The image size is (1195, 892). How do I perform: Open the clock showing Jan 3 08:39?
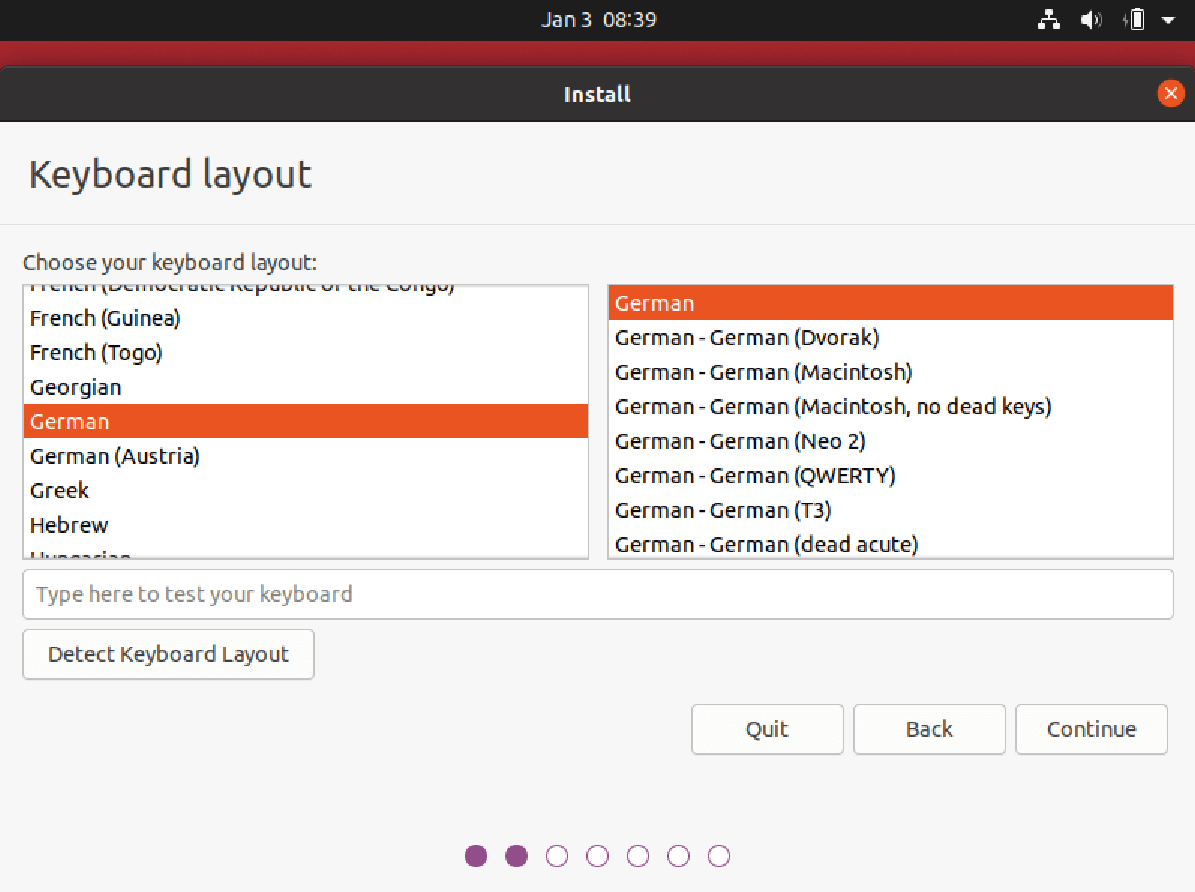(x=598, y=20)
